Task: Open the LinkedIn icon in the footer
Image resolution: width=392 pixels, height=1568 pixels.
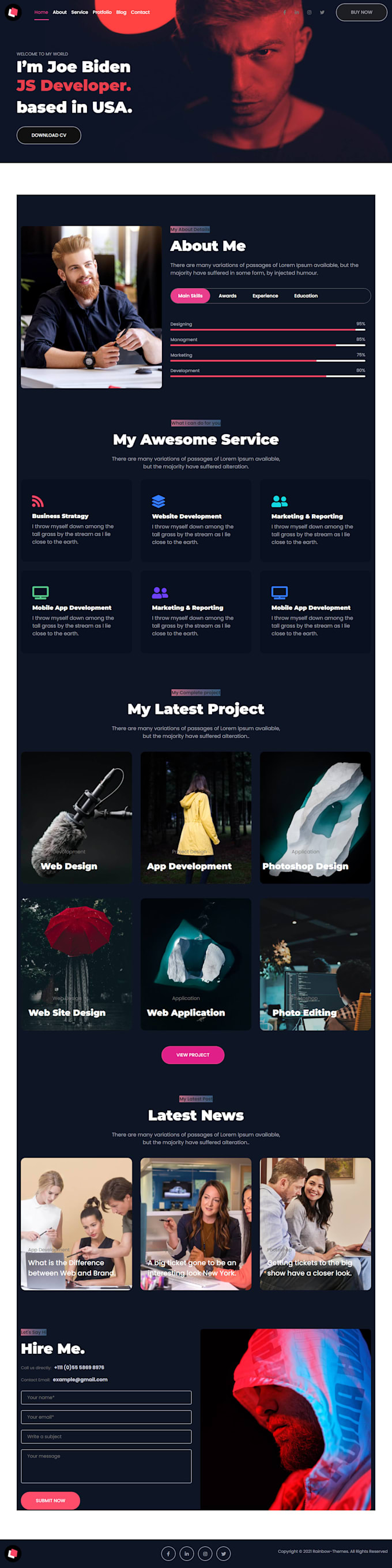Action: pyautogui.click(x=187, y=1554)
